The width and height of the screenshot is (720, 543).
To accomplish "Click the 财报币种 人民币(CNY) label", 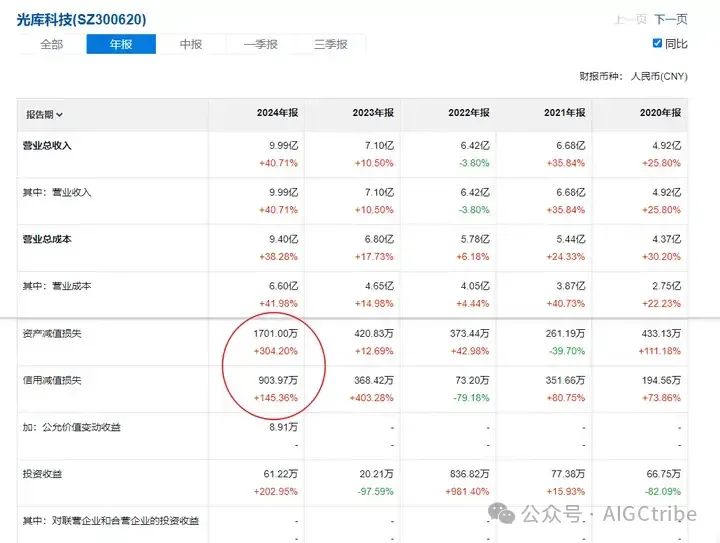I will click(633, 76).
